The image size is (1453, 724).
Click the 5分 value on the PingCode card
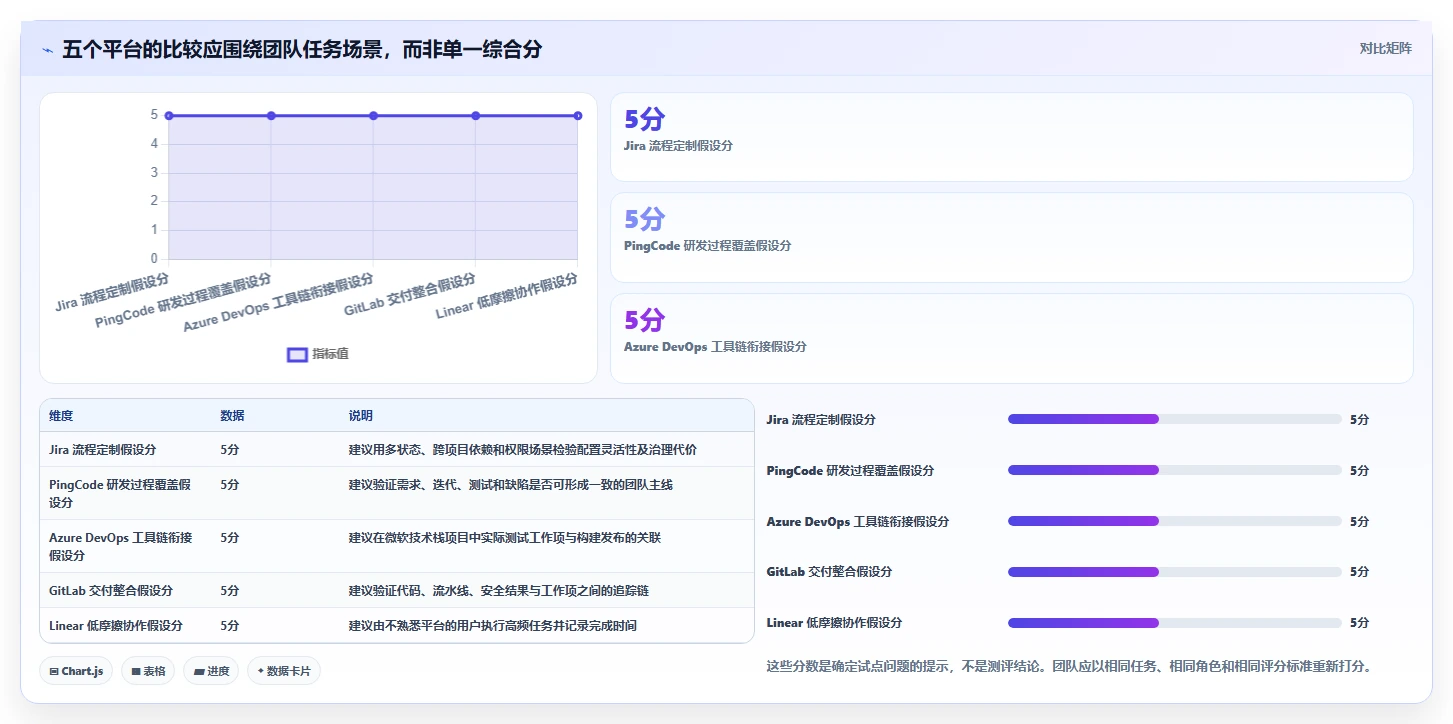[644, 219]
